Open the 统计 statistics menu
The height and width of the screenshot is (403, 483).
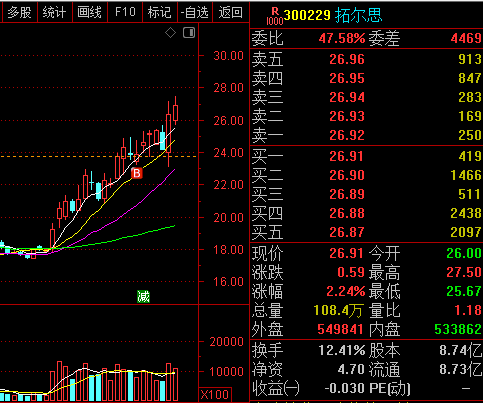pos(54,13)
